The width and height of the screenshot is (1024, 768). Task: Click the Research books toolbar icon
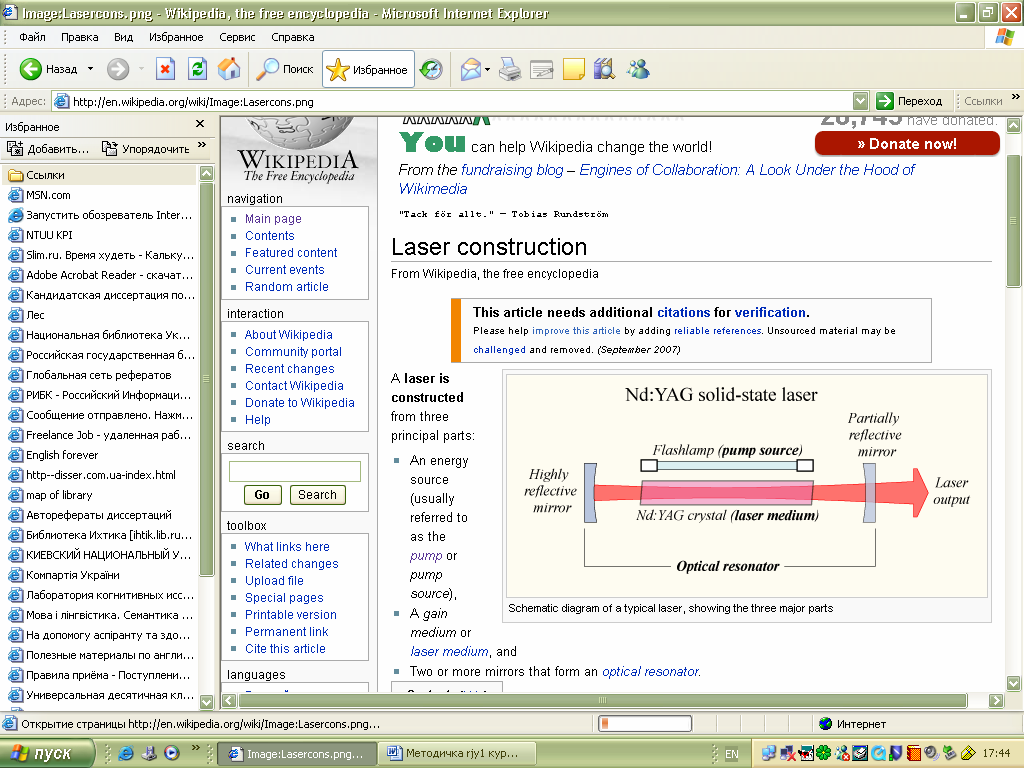(x=605, y=69)
